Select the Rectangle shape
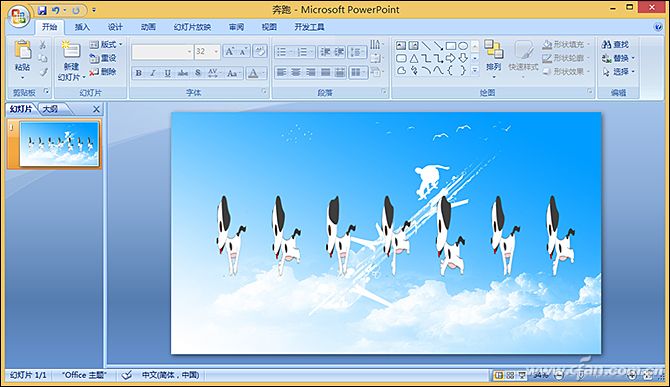 451,46
